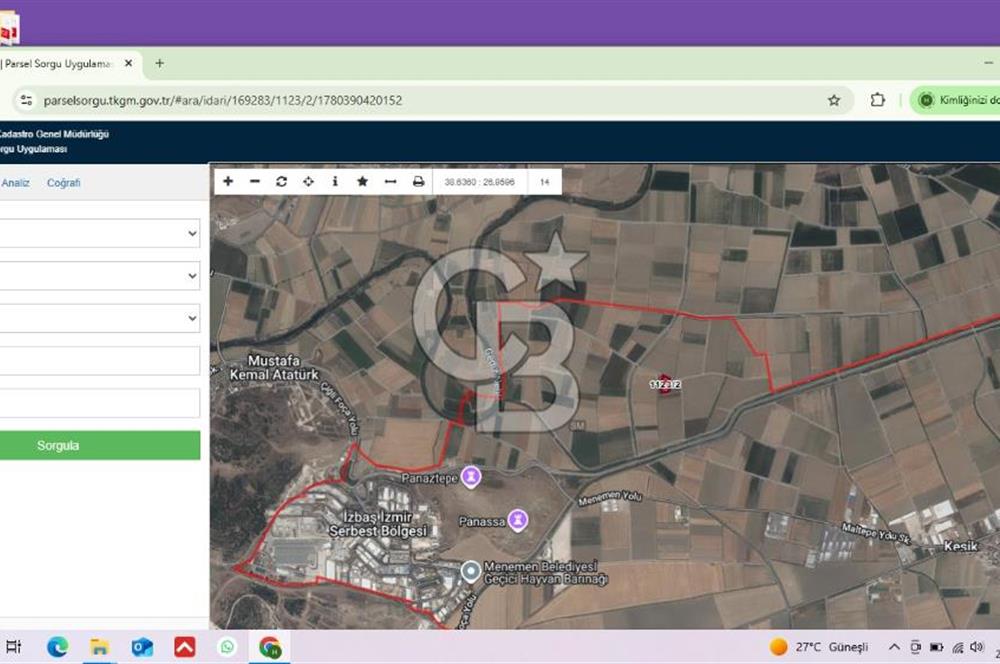Expand the third dropdown in query panel
This screenshot has height=664, width=1000.
(x=100, y=318)
